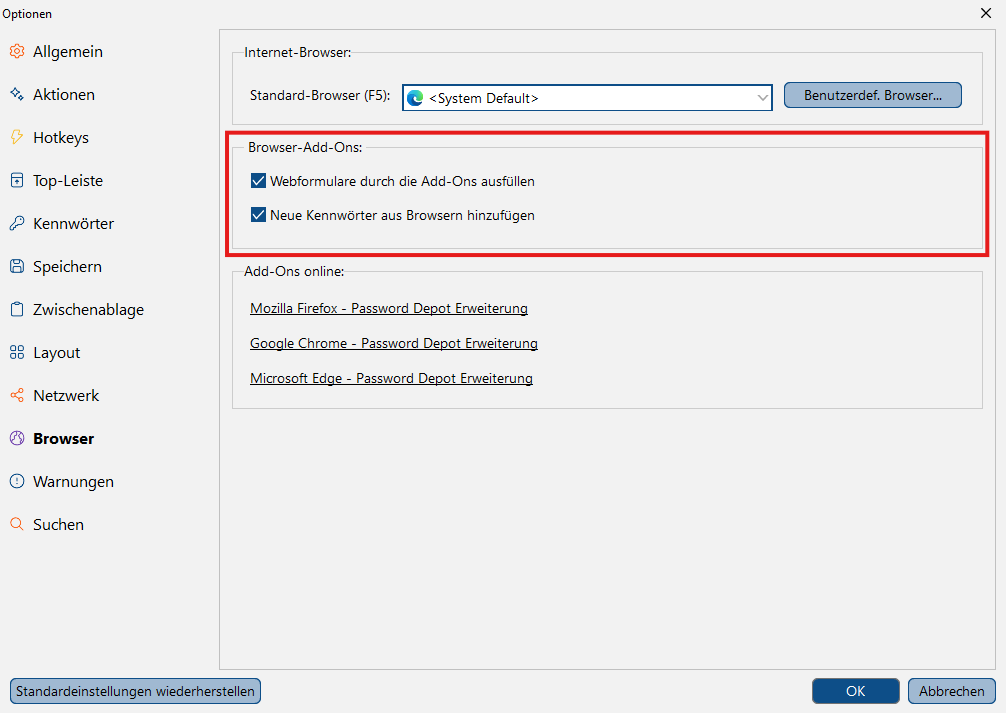
Task: Toggle Neue Kennwörter aus Browsern hinzufügen
Action: (259, 215)
